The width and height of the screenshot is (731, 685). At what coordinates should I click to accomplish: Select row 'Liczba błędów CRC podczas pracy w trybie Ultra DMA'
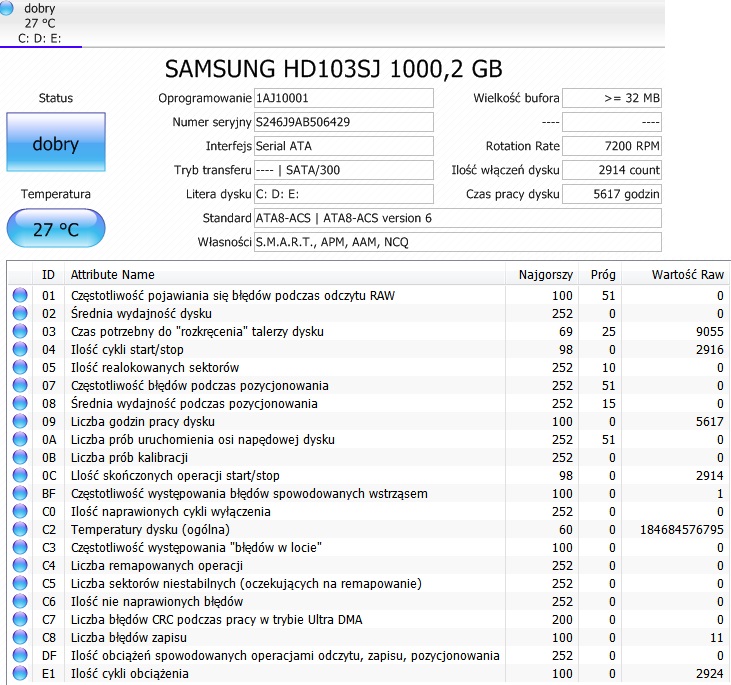(367, 620)
